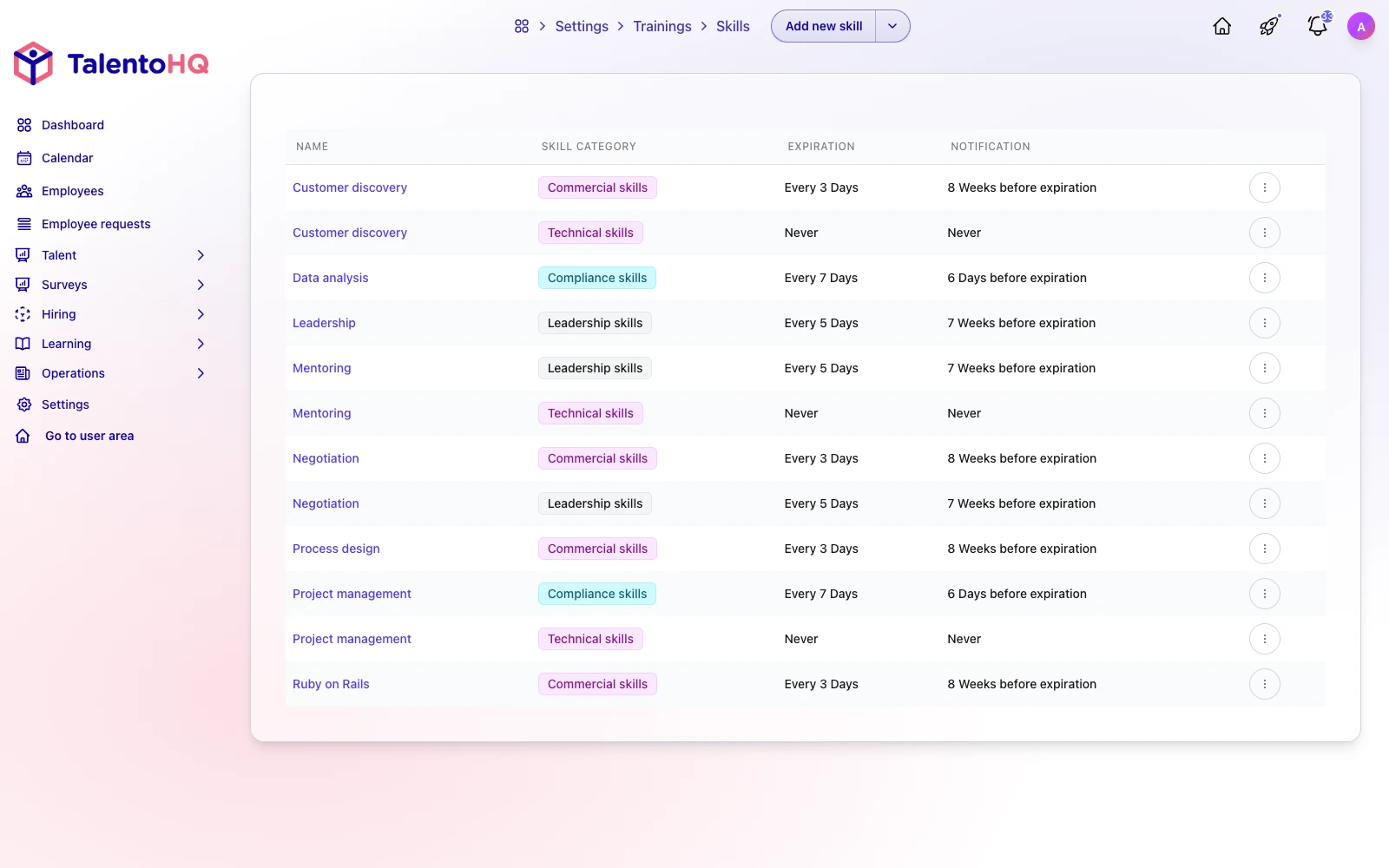Click the SKILL CATEGORY column header
1389x868 pixels.
589,147
